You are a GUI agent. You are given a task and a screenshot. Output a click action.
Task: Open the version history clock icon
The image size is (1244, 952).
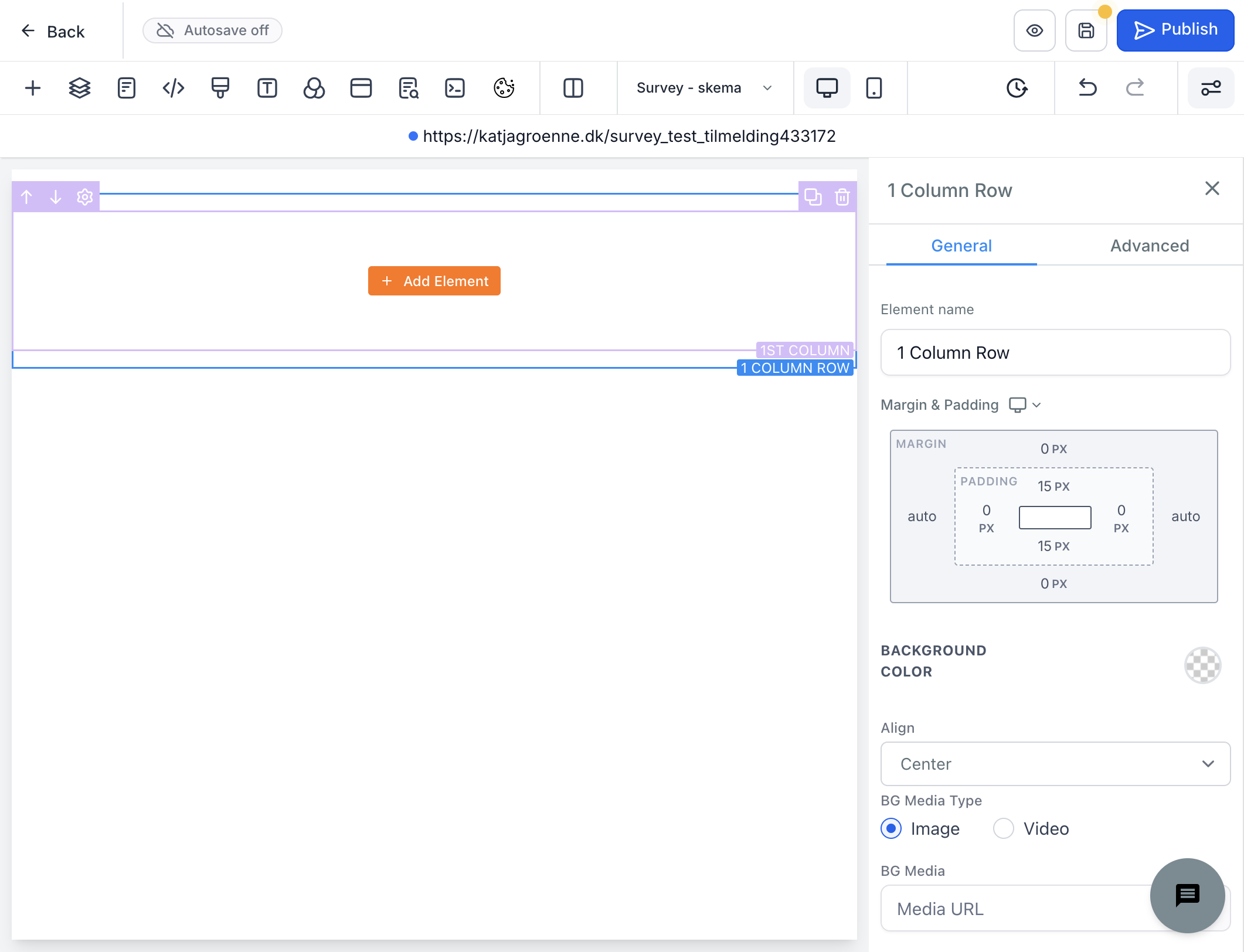click(1017, 88)
